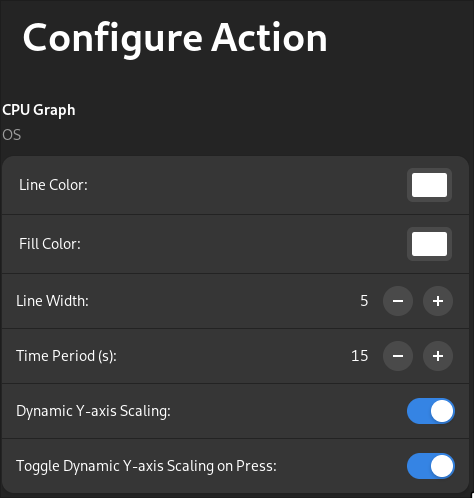The image size is (474, 498).
Task: Click the Fill Color label
Action: point(50,244)
